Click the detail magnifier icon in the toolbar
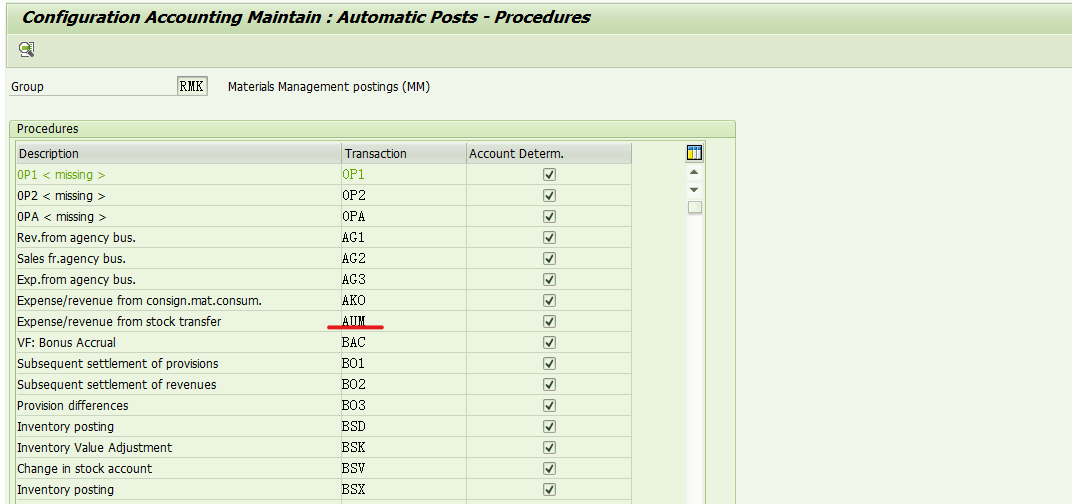1072x504 pixels. coord(27,49)
